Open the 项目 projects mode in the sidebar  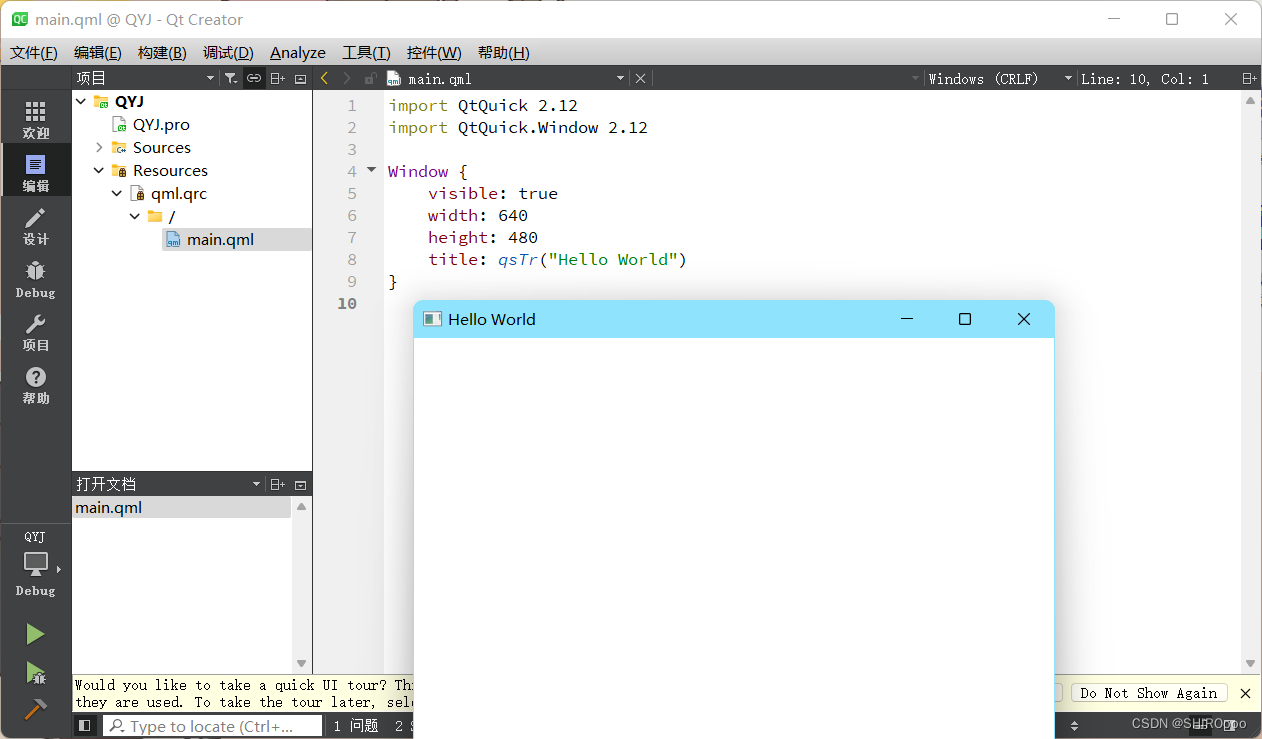(x=35, y=331)
